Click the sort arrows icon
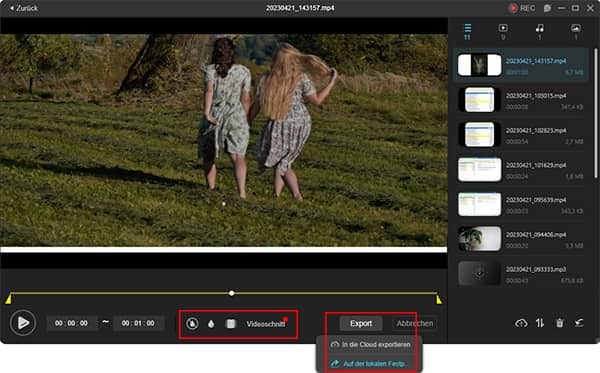The image size is (600, 373). pyautogui.click(x=540, y=323)
